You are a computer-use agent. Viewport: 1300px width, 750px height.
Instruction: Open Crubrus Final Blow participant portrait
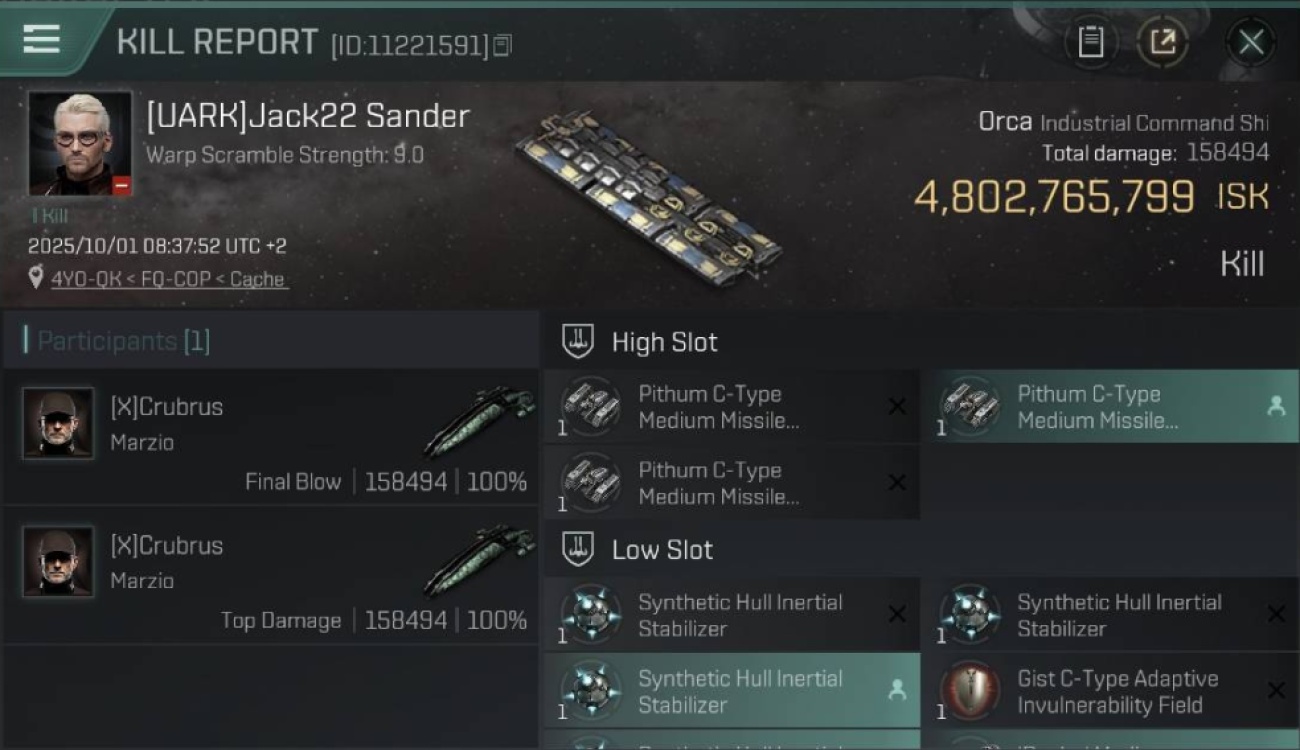coord(58,424)
